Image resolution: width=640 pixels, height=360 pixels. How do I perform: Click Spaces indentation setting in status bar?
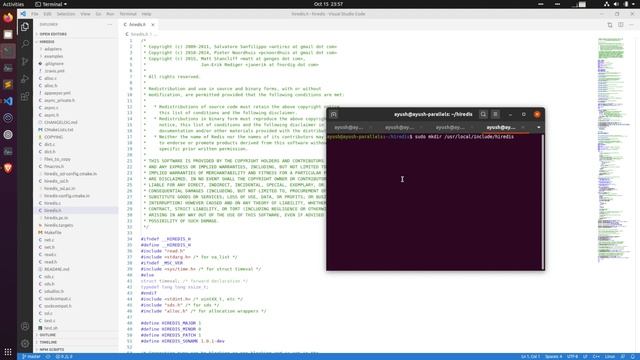(x=553, y=357)
